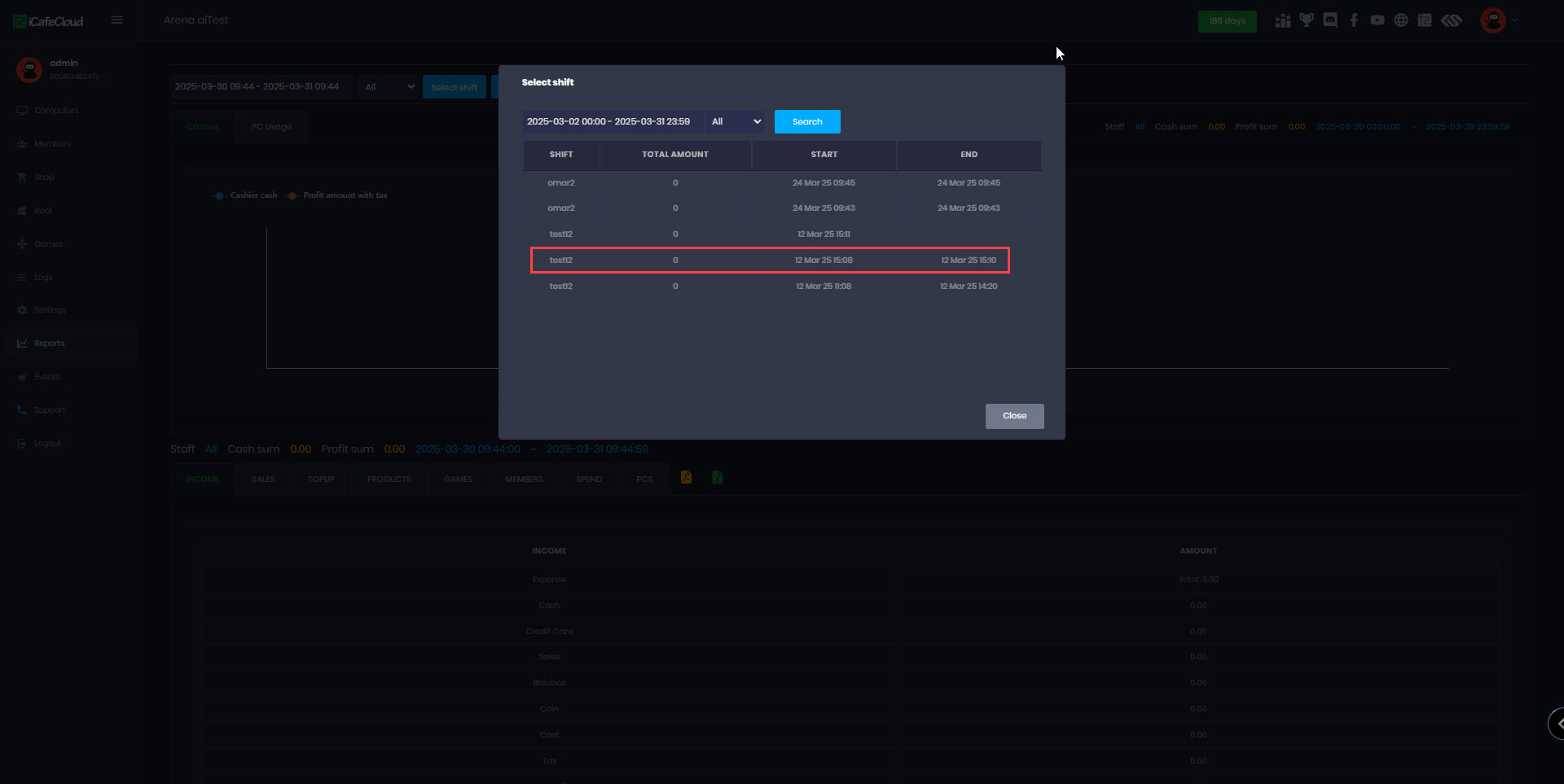This screenshot has width=1564, height=784.
Task: Click Close in Select shift dialog
Action: click(x=1014, y=416)
